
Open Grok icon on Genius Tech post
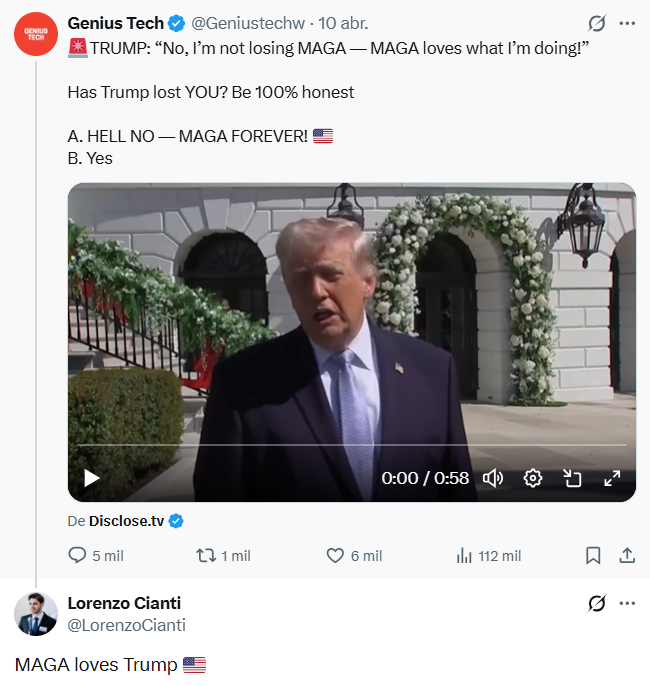coord(597,23)
